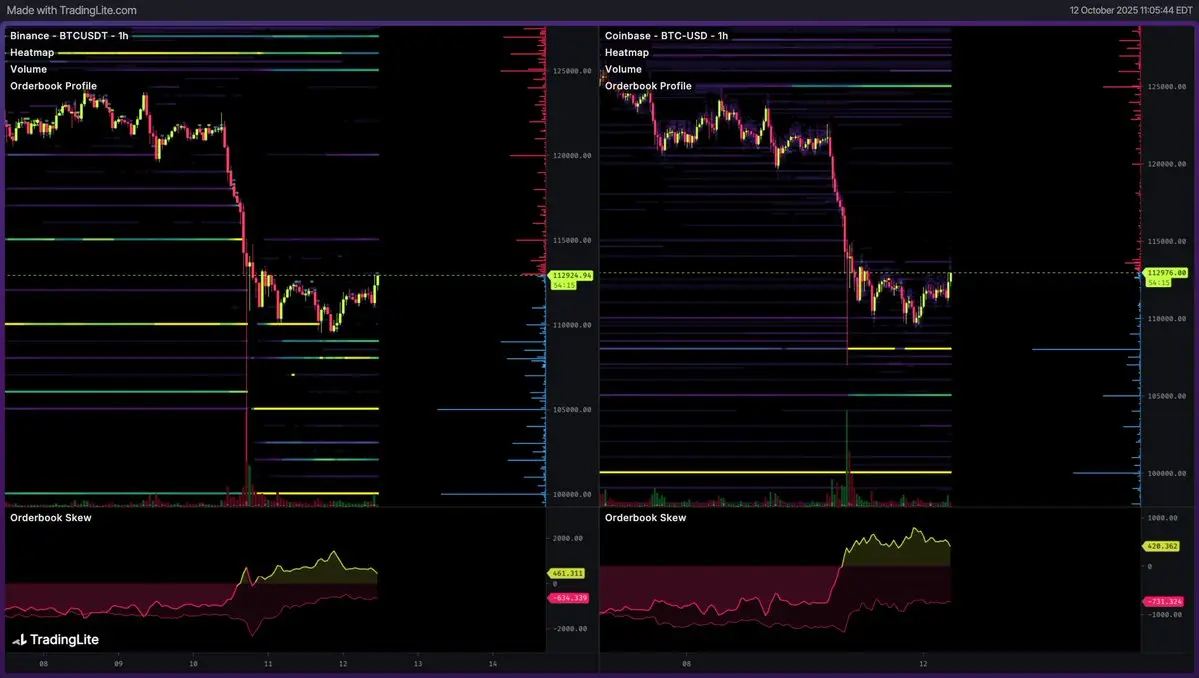Click the 420.362 skew value tag
This screenshot has height=678, width=1199.
tap(1162, 547)
